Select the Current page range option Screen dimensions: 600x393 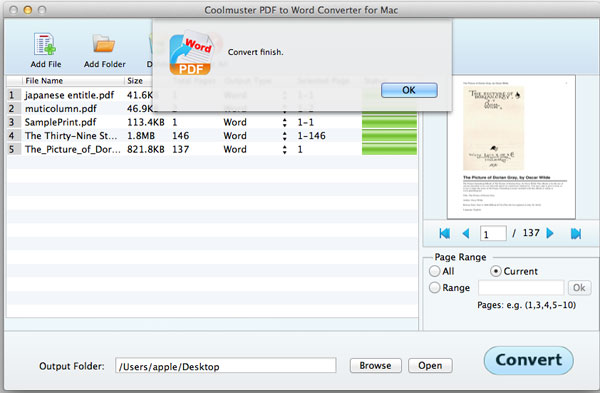click(496, 271)
